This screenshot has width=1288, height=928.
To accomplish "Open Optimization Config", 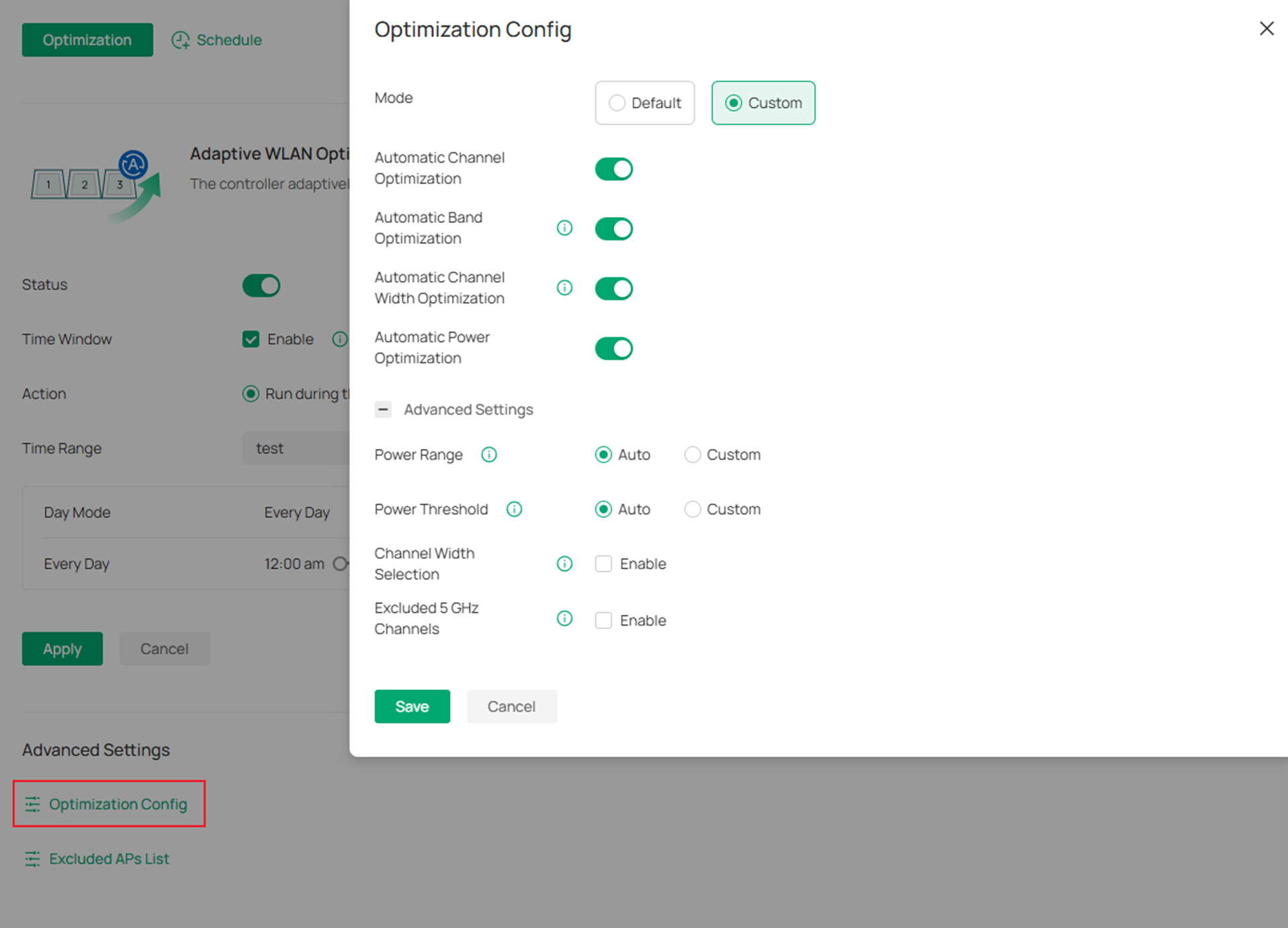I will [x=118, y=804].
